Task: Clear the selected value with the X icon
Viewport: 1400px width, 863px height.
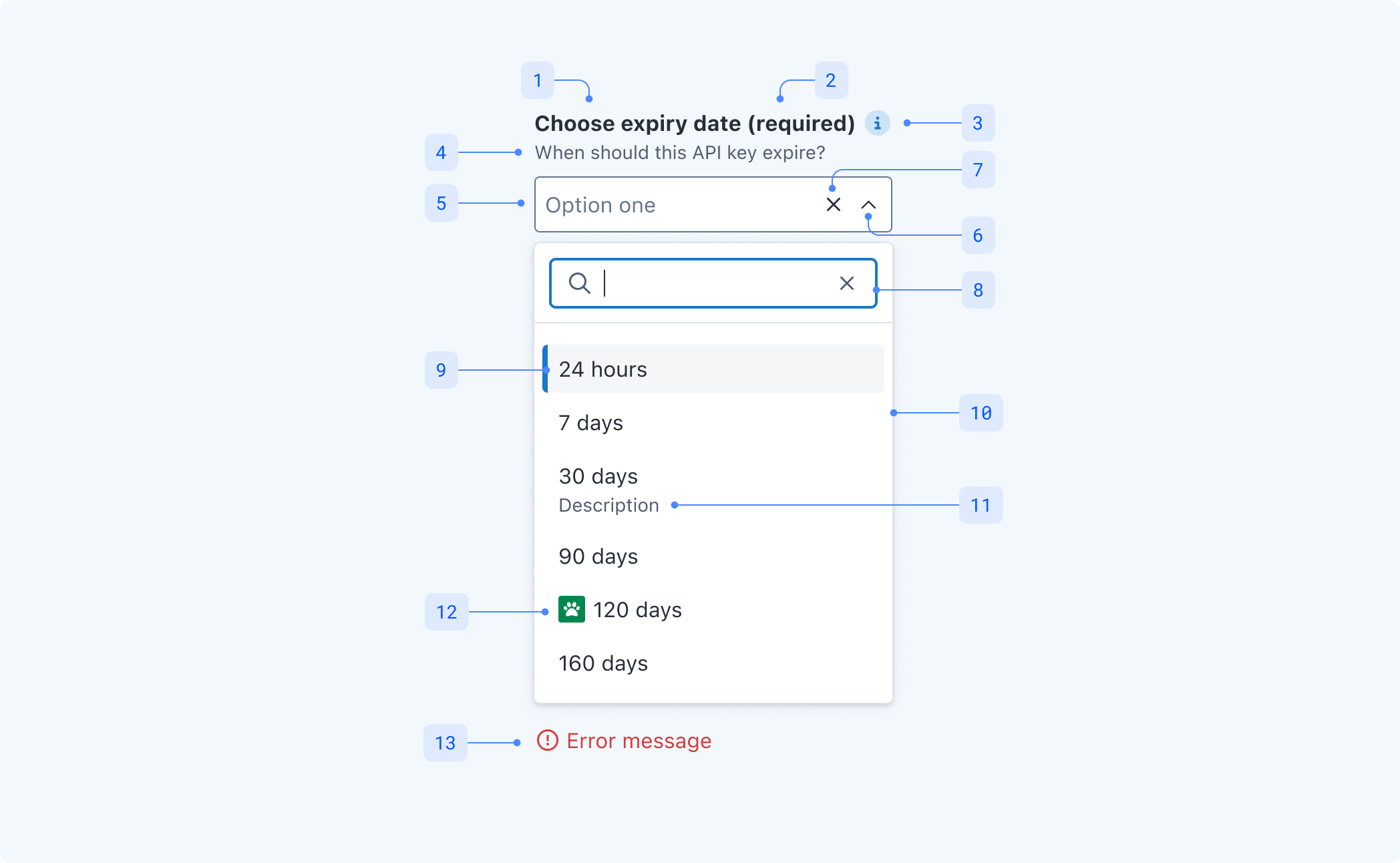Action: 833,205
